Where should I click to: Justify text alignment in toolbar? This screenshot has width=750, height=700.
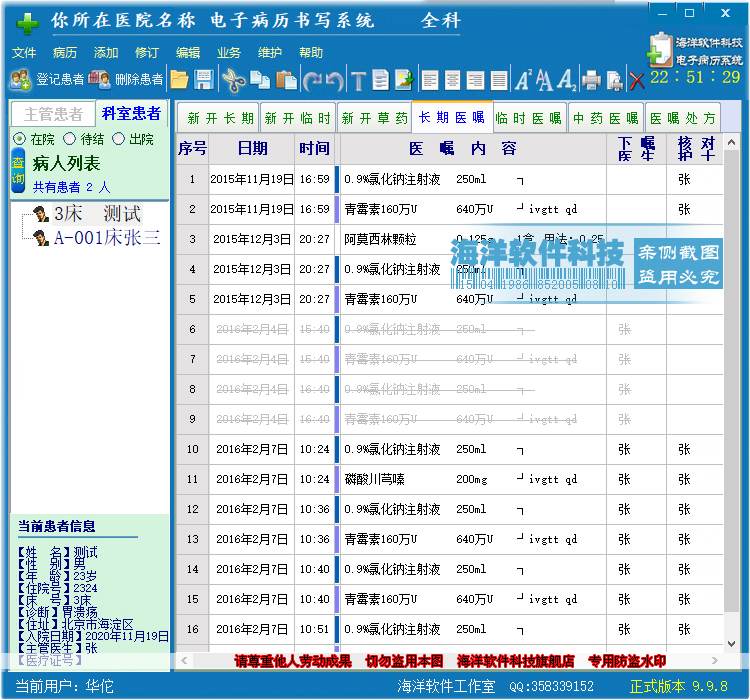[x=499, y=80]
